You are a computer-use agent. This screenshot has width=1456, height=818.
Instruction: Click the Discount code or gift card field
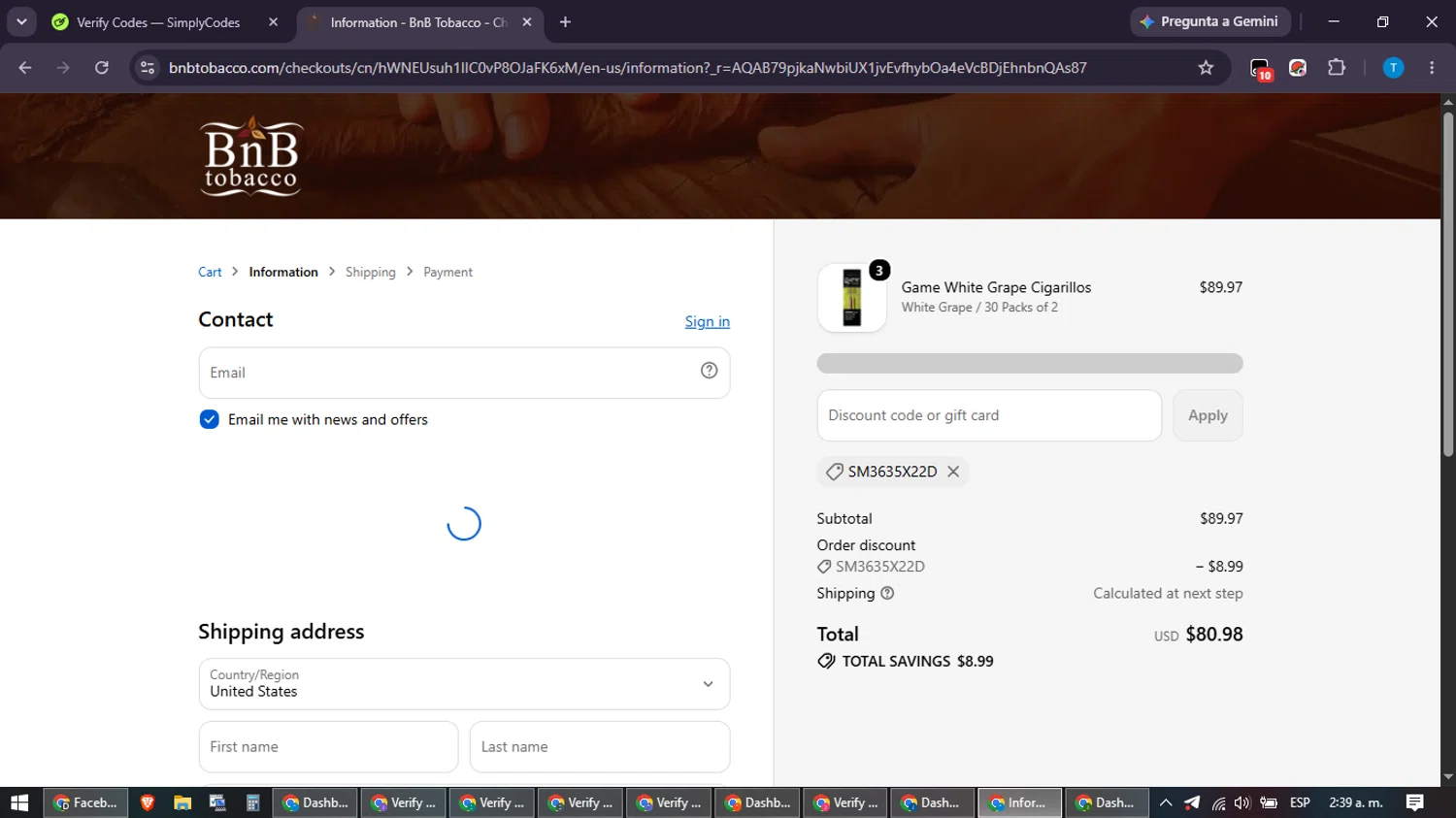[989, 415]
